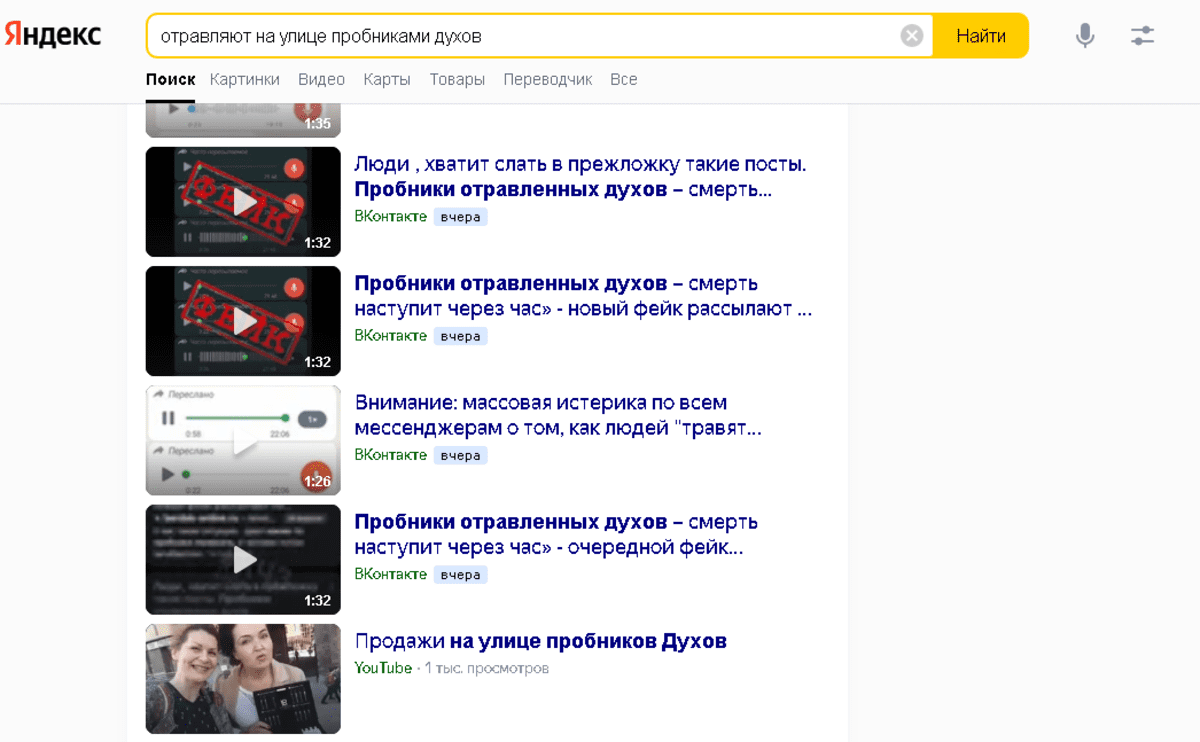This screenshot has height=742, width=1200.
Task: Play the 'новый фейк рассылают' video thumbnail
Action: [243, 321]
